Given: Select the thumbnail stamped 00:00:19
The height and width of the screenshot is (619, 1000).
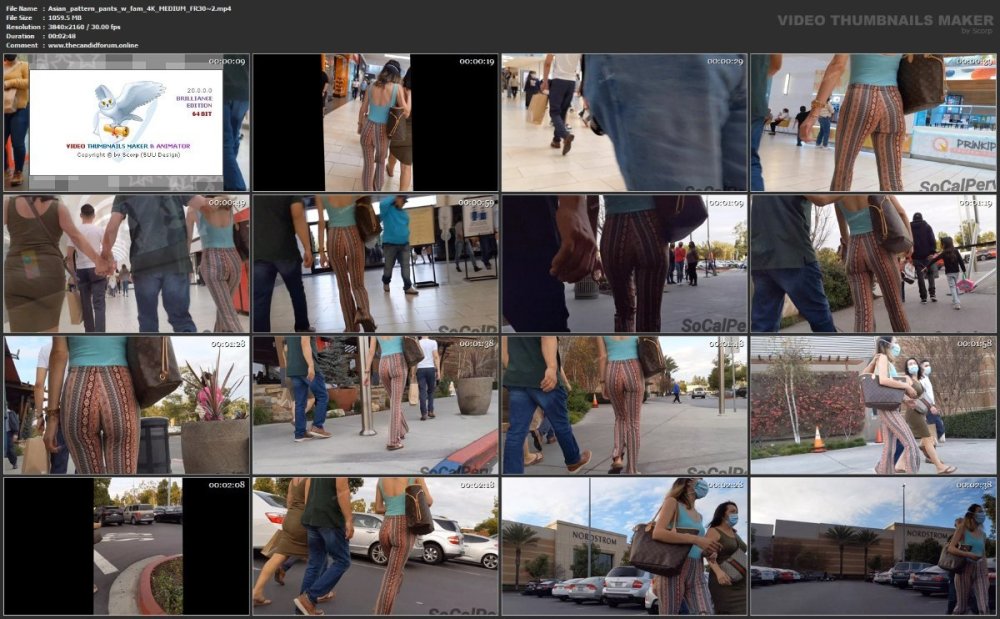Looking at the screenshot, I should click(x=376, y=122).
